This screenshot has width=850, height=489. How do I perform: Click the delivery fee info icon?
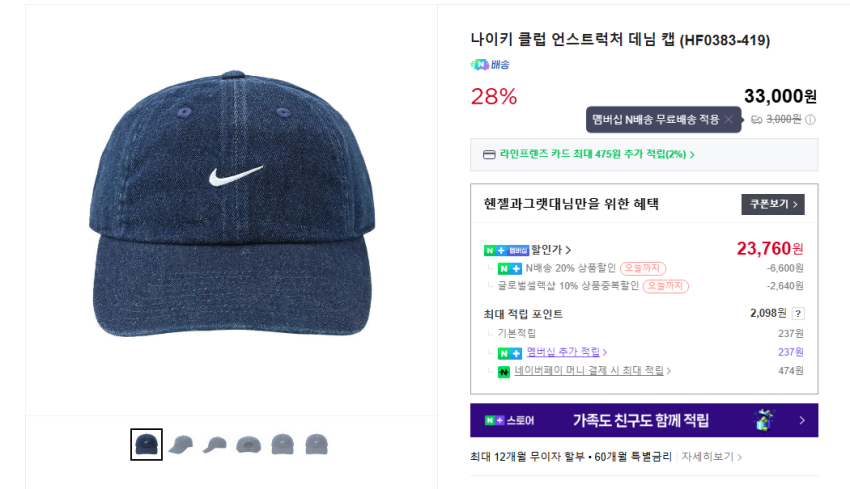click(x=810, y=120)
